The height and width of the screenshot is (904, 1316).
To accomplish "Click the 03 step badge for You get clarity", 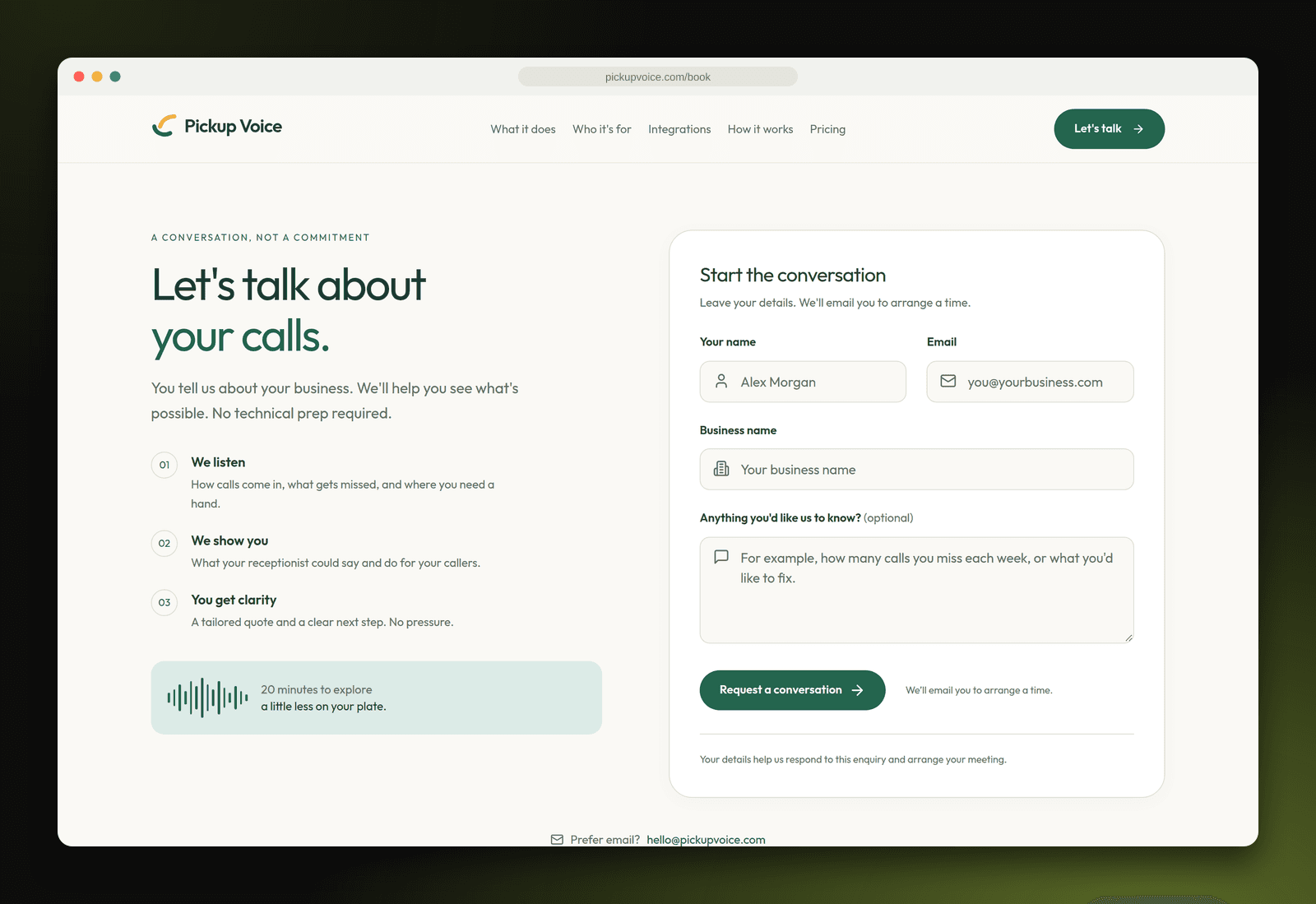I will pyautogui.click(x=164, y=602).
